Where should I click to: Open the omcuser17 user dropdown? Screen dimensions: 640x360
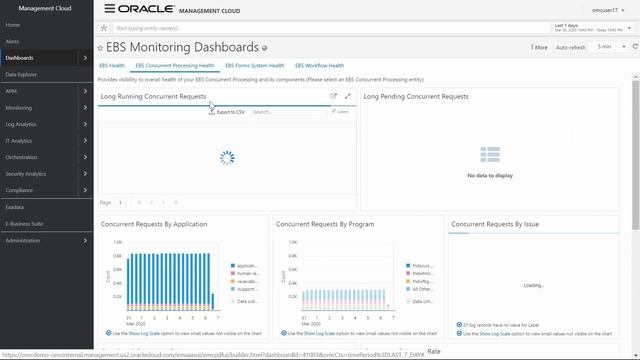608,10
